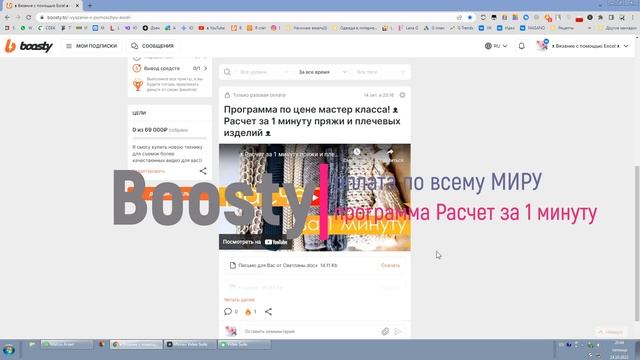Click the fire reaction icon

(248, 311)
